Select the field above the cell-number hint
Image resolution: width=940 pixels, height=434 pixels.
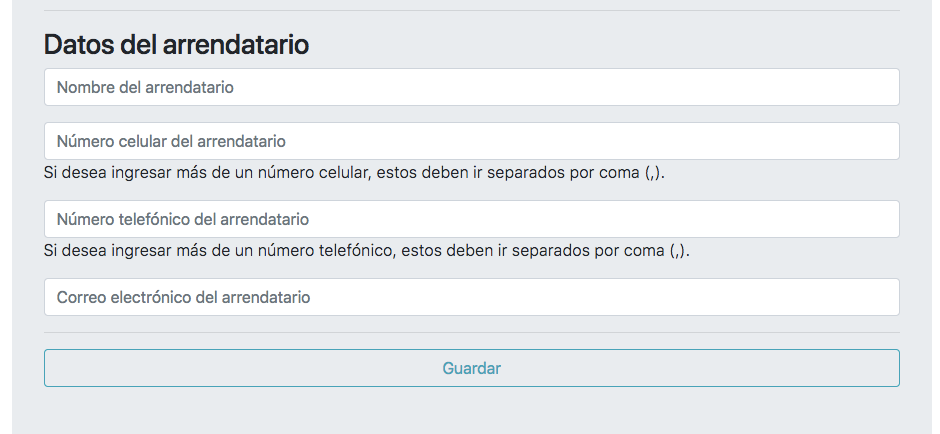tap(471, 141)
